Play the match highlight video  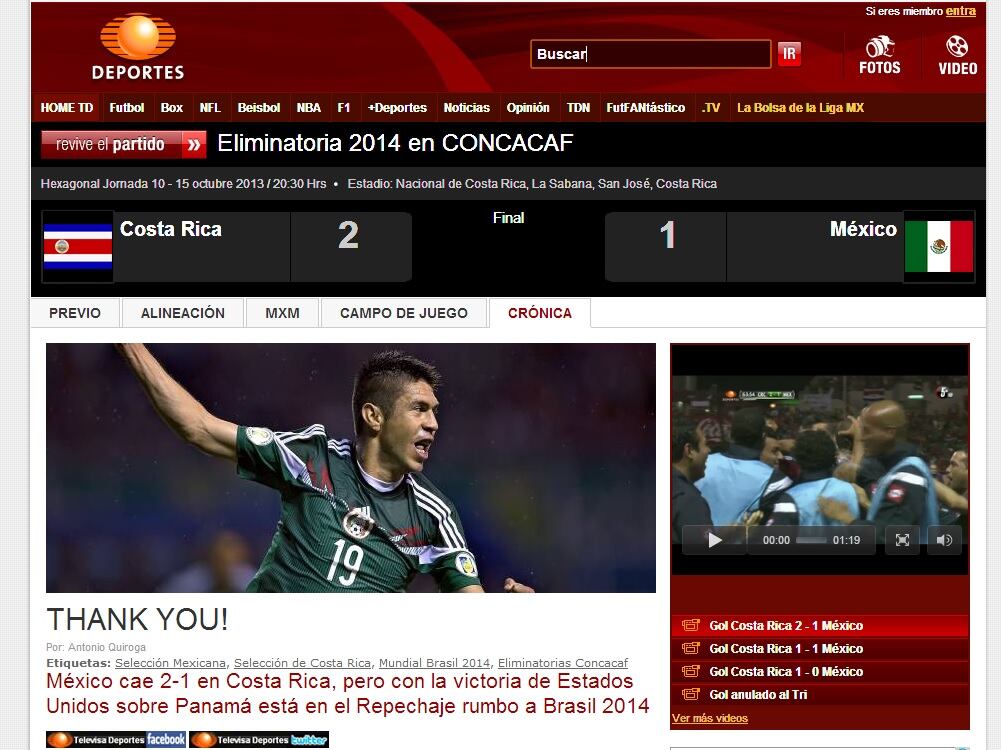click(714, 540)
